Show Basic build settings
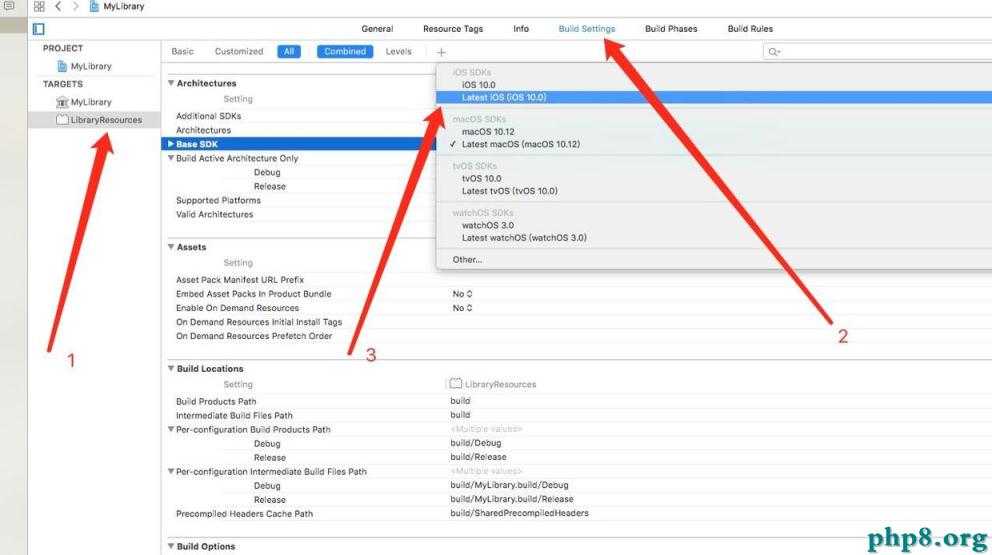Viewport: 992px width, 555px height. click(182, 51)
